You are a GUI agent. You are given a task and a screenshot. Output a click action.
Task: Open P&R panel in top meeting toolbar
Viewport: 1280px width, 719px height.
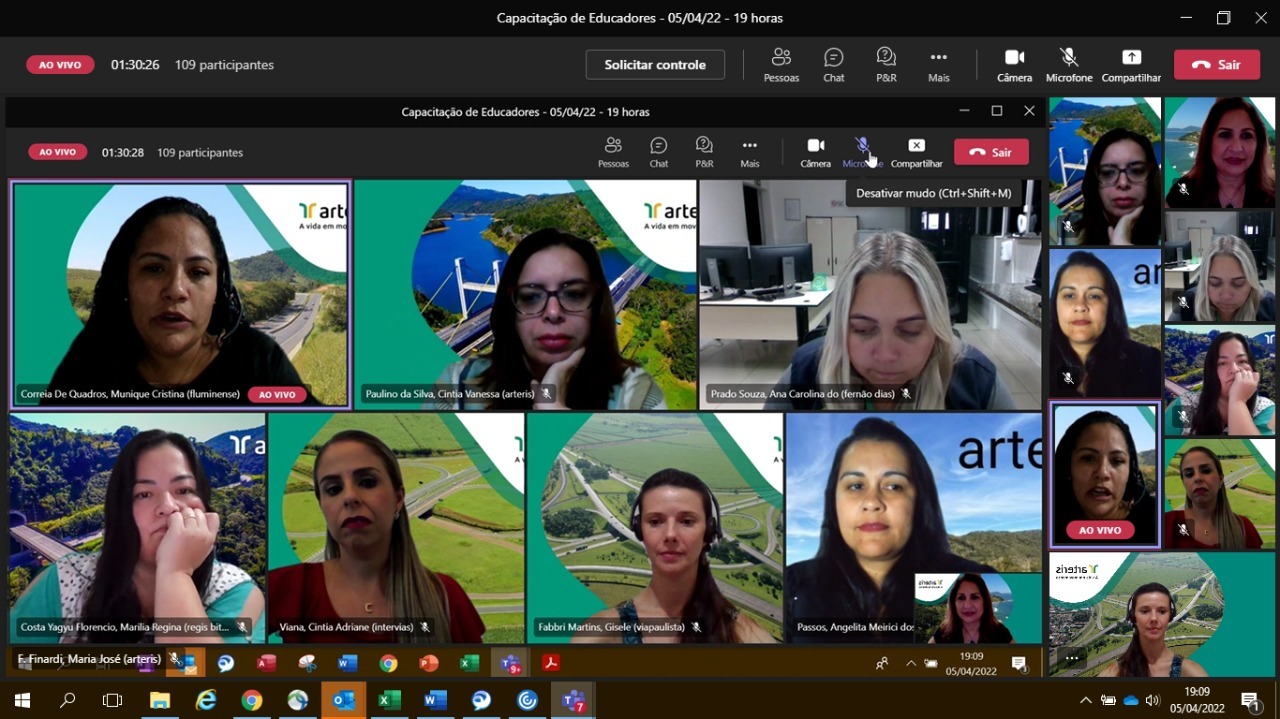pyautogui.click(x=886, y=64)
